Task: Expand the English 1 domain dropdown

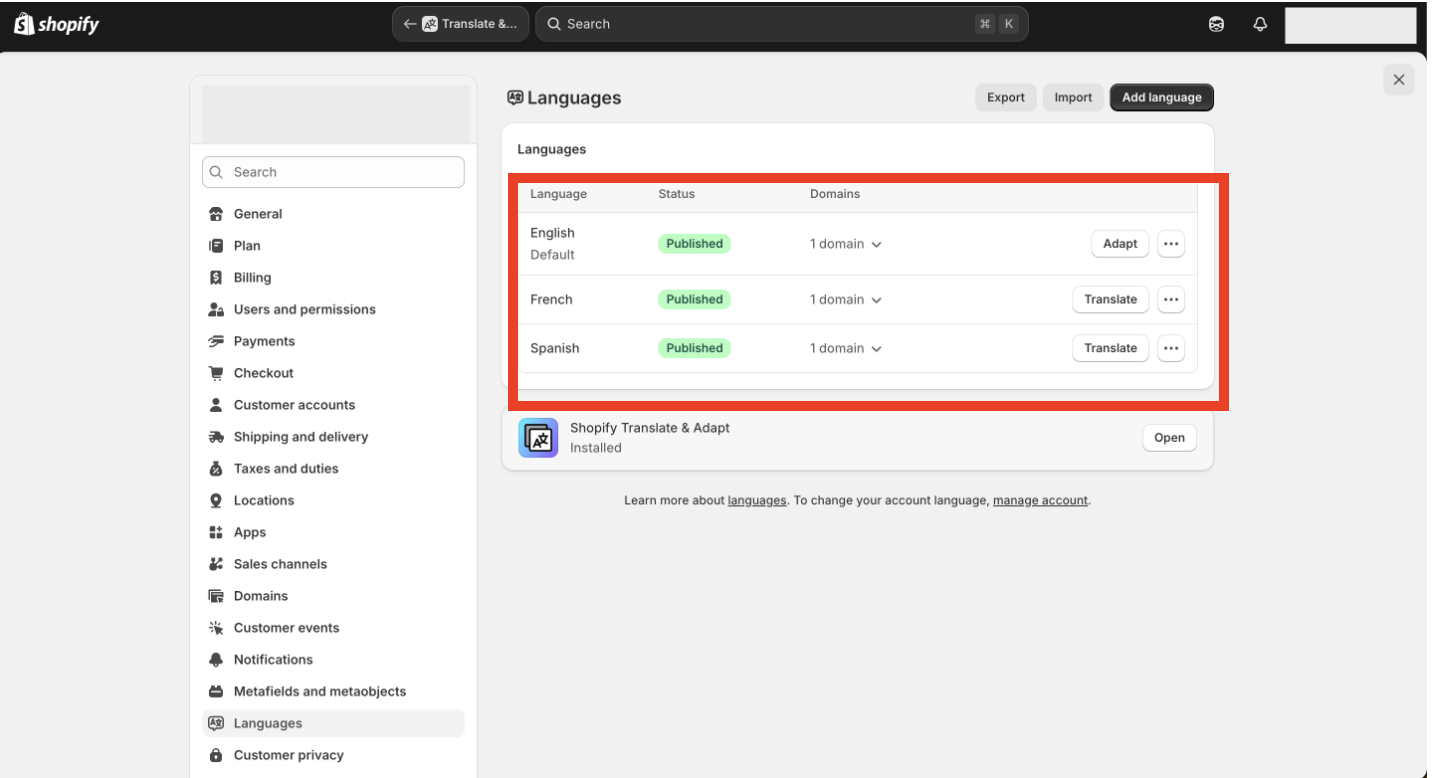Action: click(x=846, y=244)
